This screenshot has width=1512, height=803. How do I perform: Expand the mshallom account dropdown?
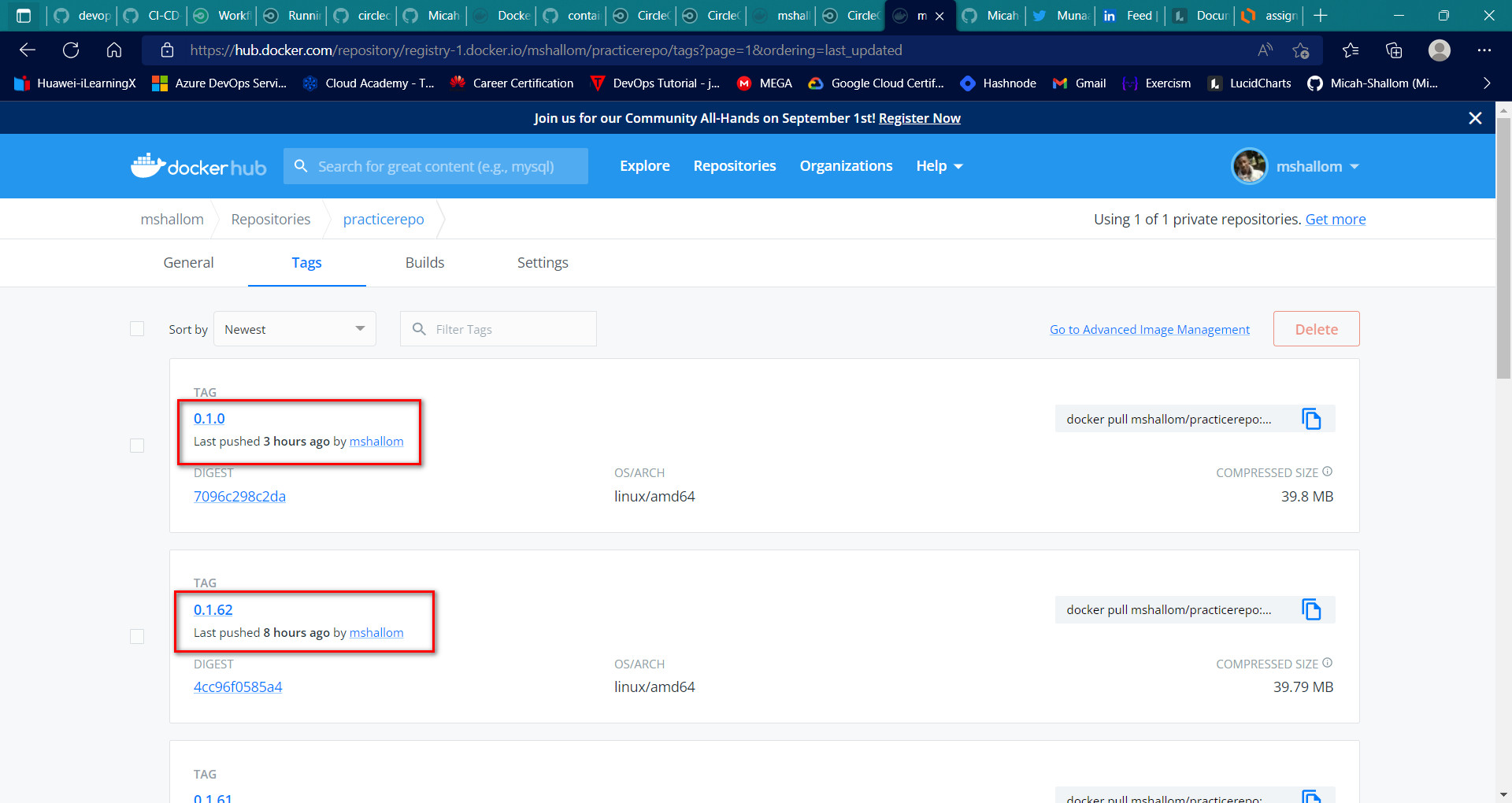1317,166
